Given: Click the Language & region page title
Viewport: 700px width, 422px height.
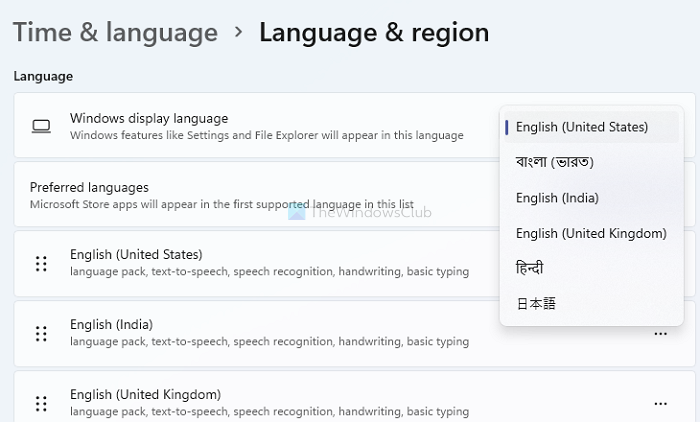Looking at the screenshot, I should pos(374,33).
